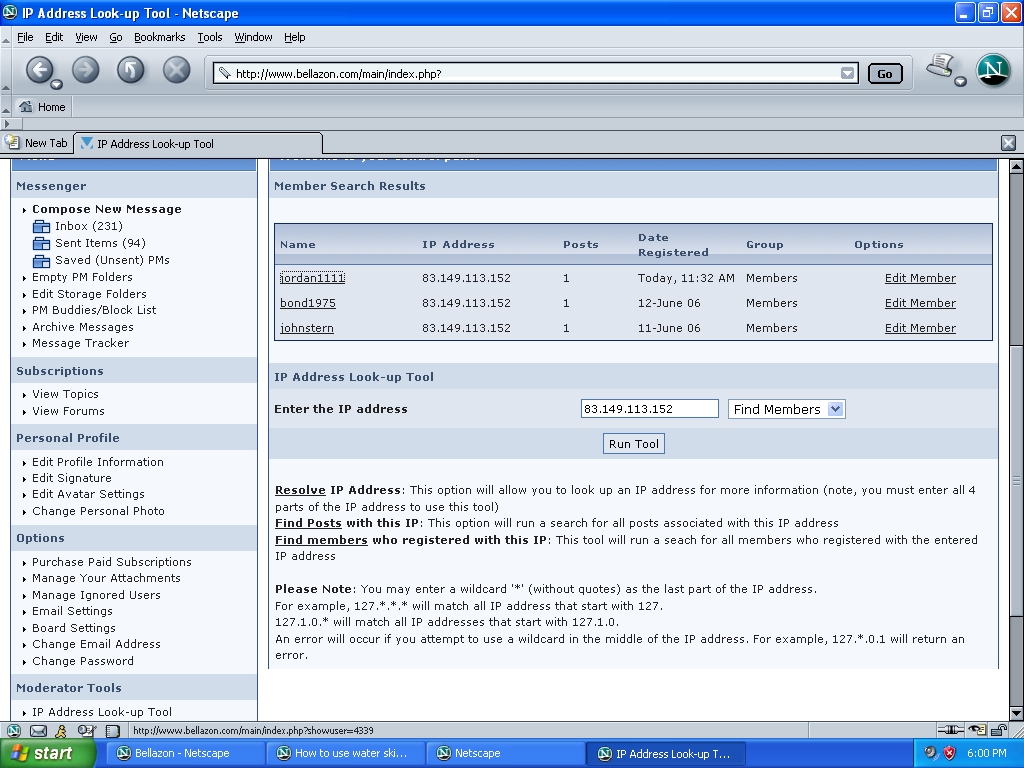Open Mail icon in status bar

point(38,731)
